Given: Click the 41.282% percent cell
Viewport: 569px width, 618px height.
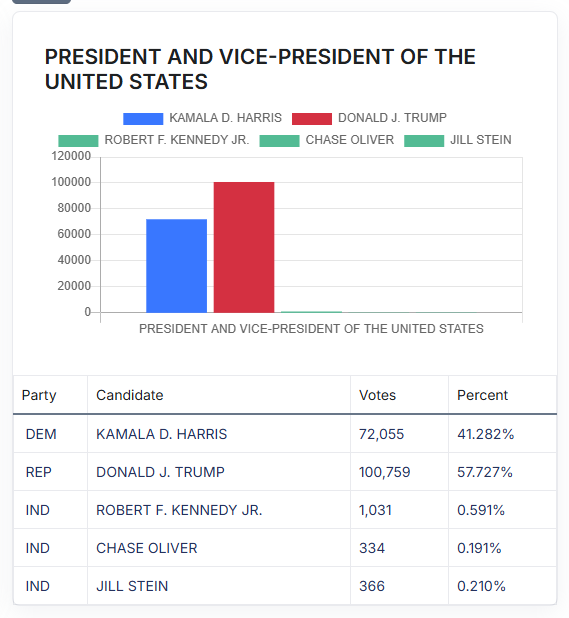Looking at the screenshot, I should tap(502, 434).
